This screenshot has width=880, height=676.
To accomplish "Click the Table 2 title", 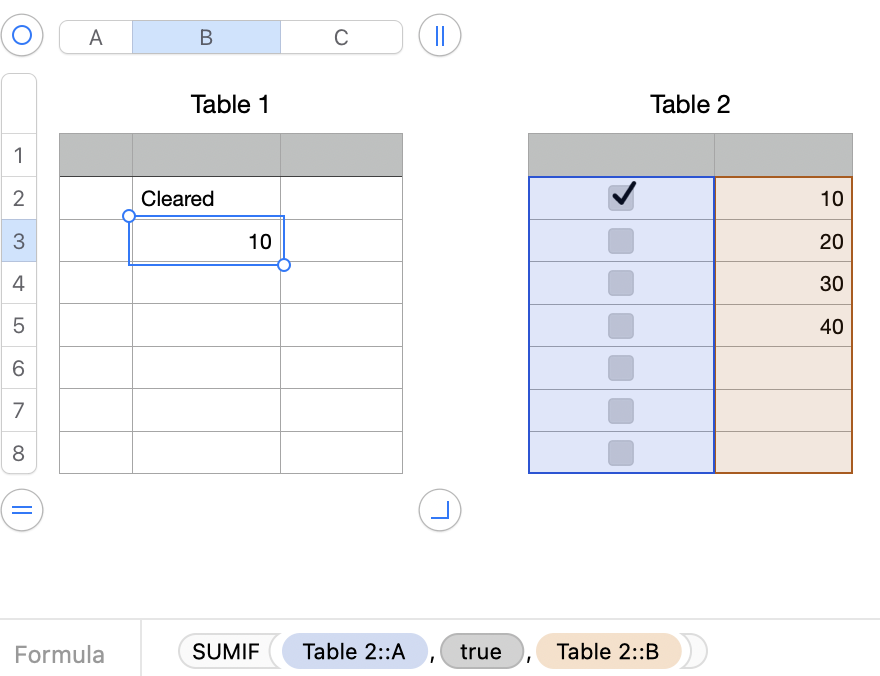I will coord(690,104).
